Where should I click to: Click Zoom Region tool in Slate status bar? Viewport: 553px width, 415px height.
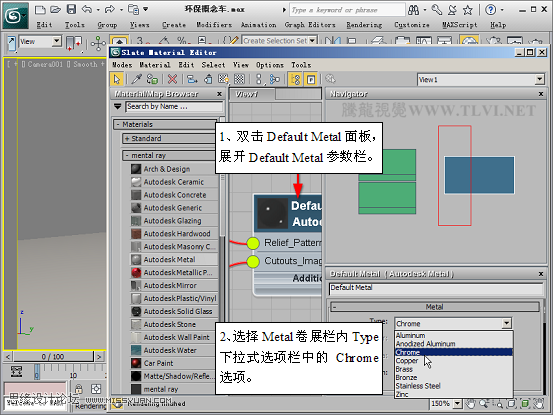tap(498, 404)
